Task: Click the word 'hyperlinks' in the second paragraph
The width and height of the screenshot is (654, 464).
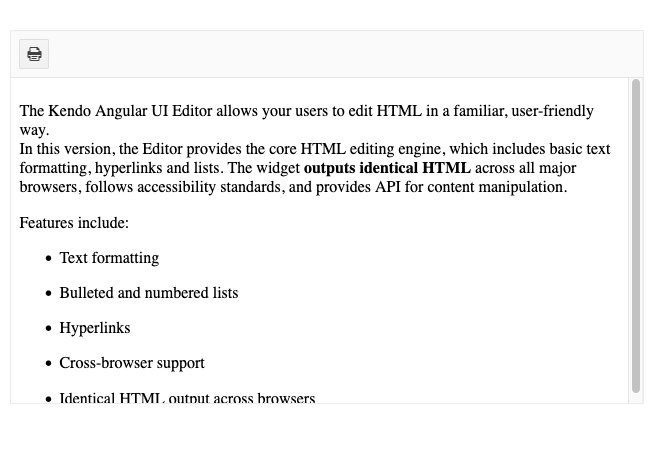Action: pyautogui.click(x=128, y=168)
